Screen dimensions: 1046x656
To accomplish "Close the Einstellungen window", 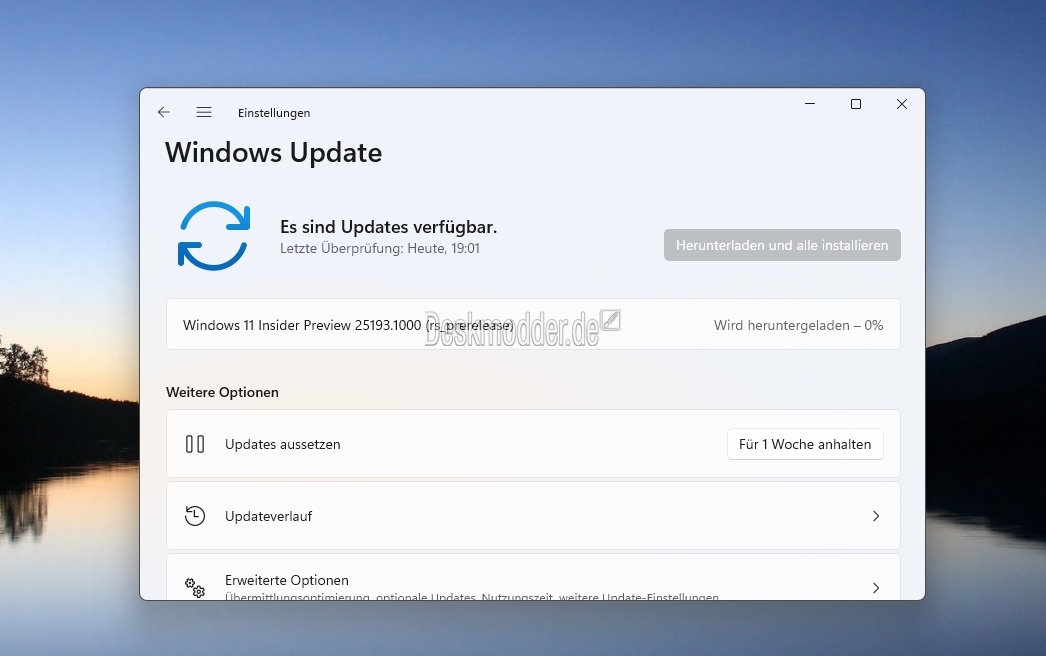I will pyautogui.click(x=902, y=104).
